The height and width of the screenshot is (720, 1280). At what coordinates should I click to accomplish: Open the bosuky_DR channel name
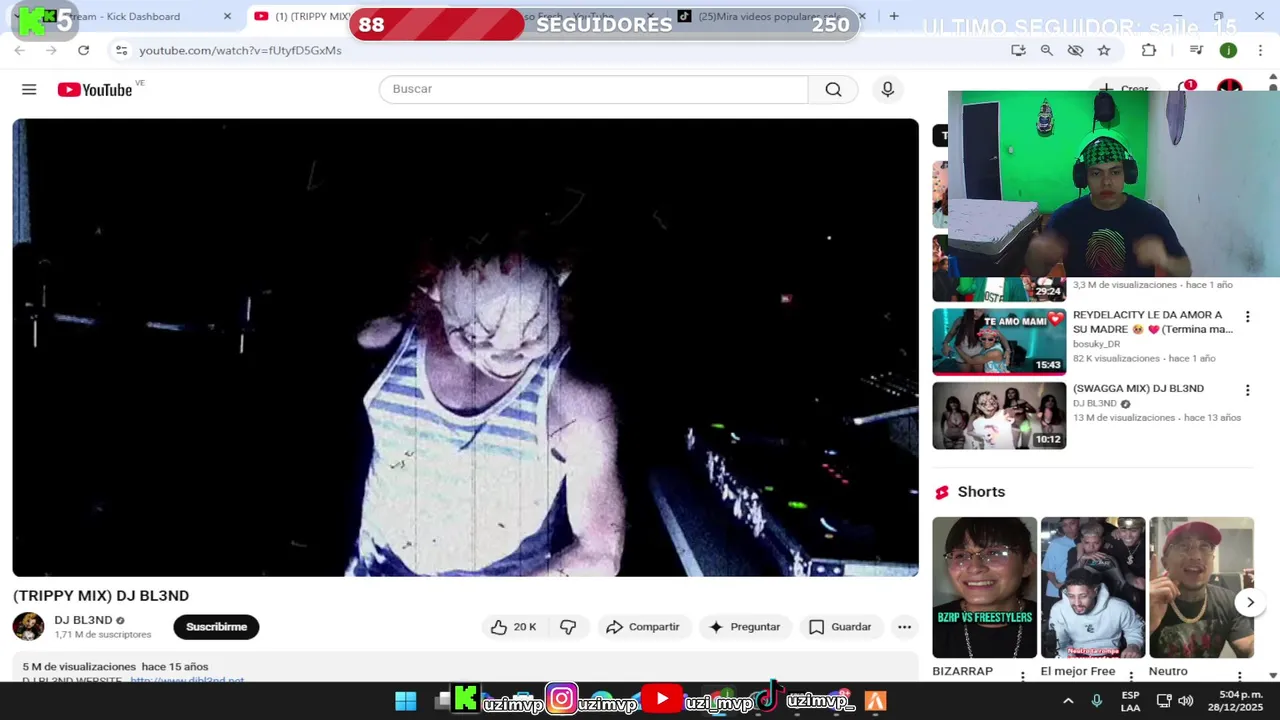(x=1096, y=344)
